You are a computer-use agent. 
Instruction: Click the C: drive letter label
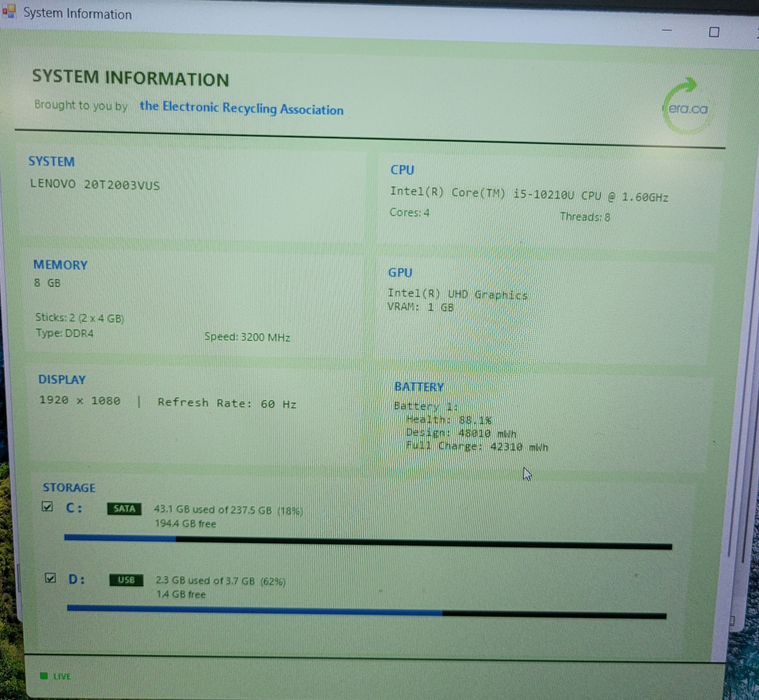coord(74,508)
